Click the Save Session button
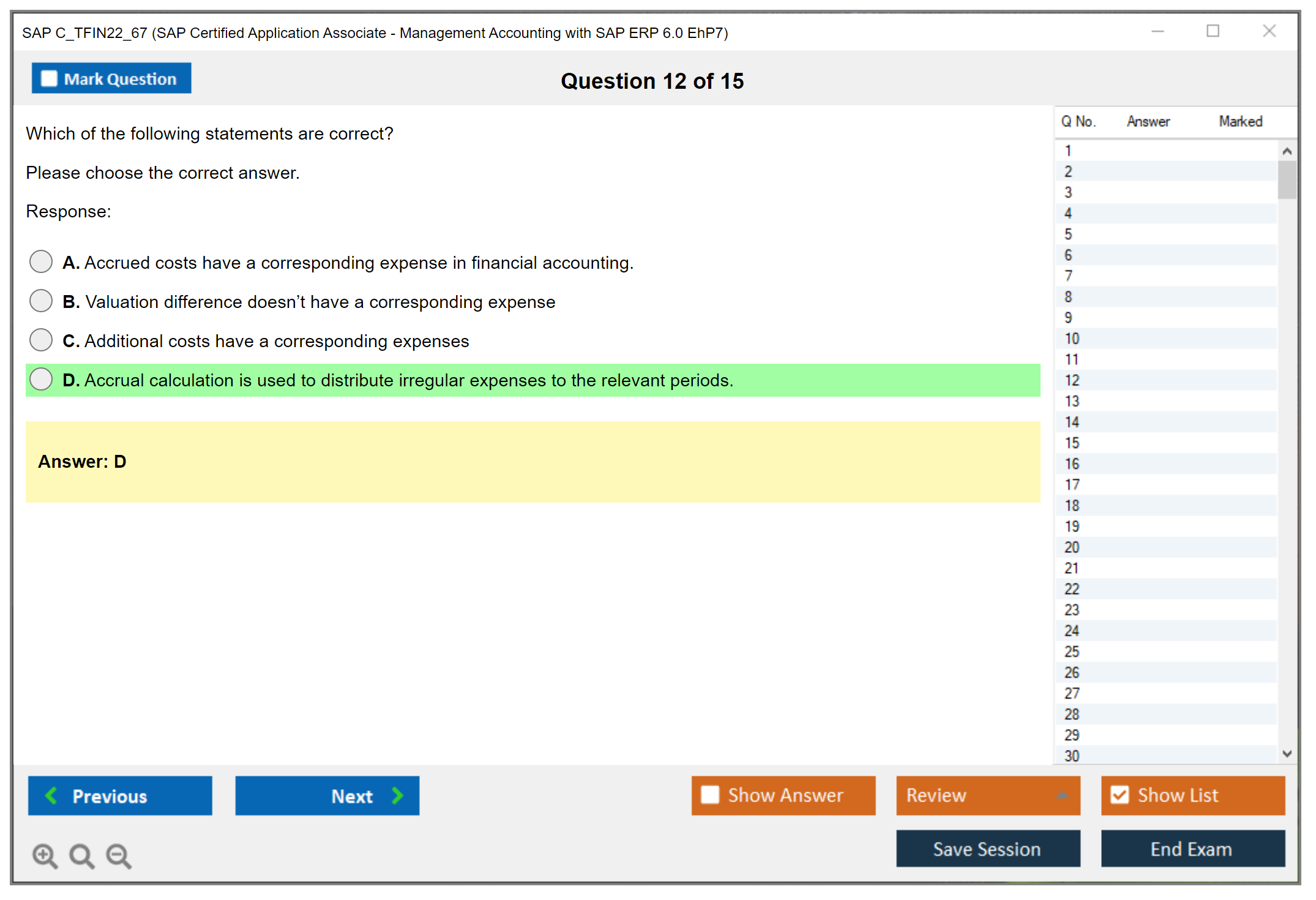1316x900 pixels. coord(987,849)
